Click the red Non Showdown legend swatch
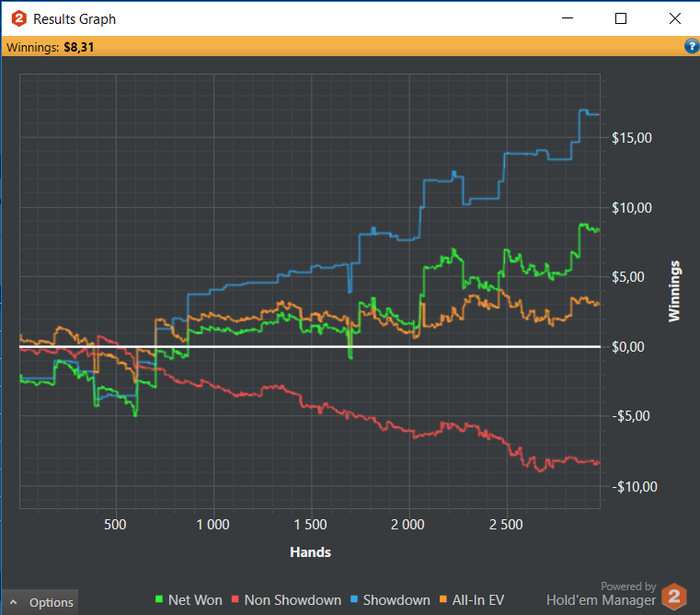The height and width of the screenshot is (615, 700). coord(235,599)
